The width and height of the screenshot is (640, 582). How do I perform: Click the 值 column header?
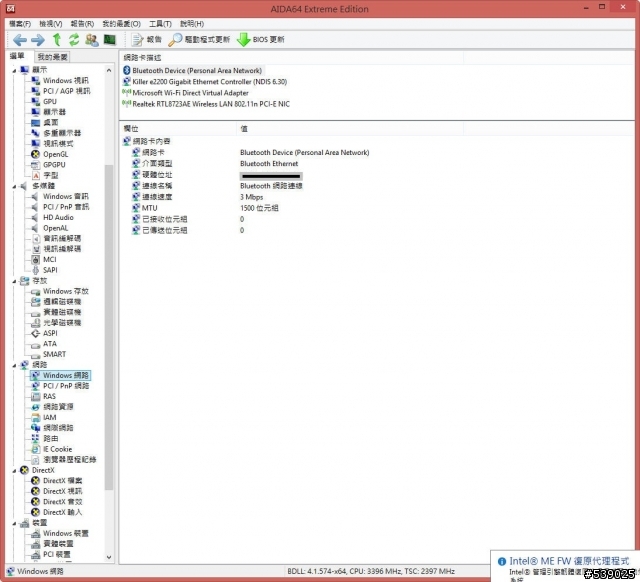click(x=350, y=129)
